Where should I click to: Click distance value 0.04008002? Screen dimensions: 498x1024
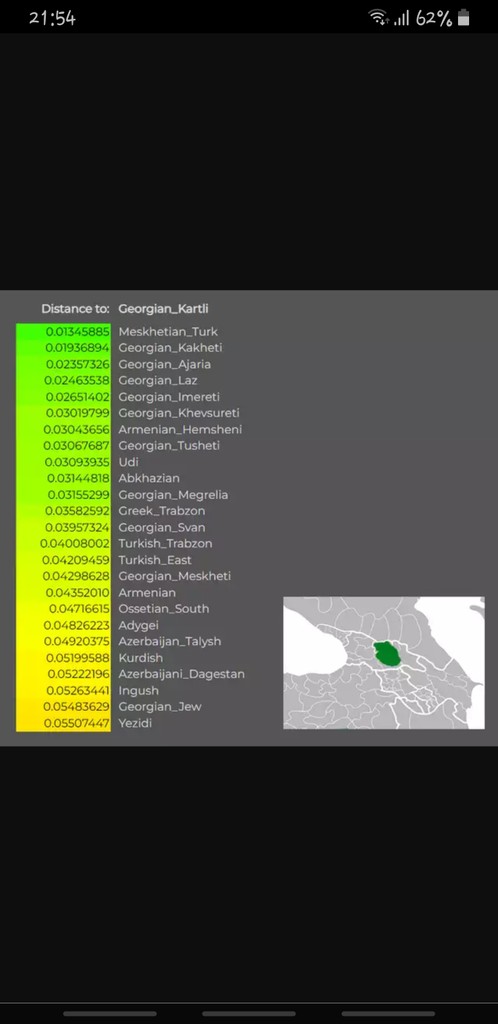click(75, 544)
